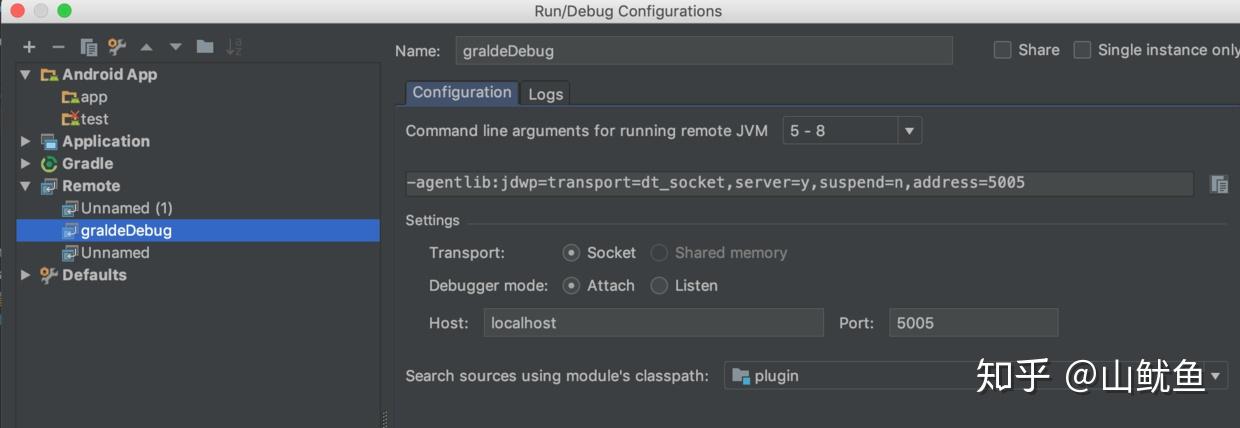Copy JVM arguments to clipboard icon

click(1219, 184)
